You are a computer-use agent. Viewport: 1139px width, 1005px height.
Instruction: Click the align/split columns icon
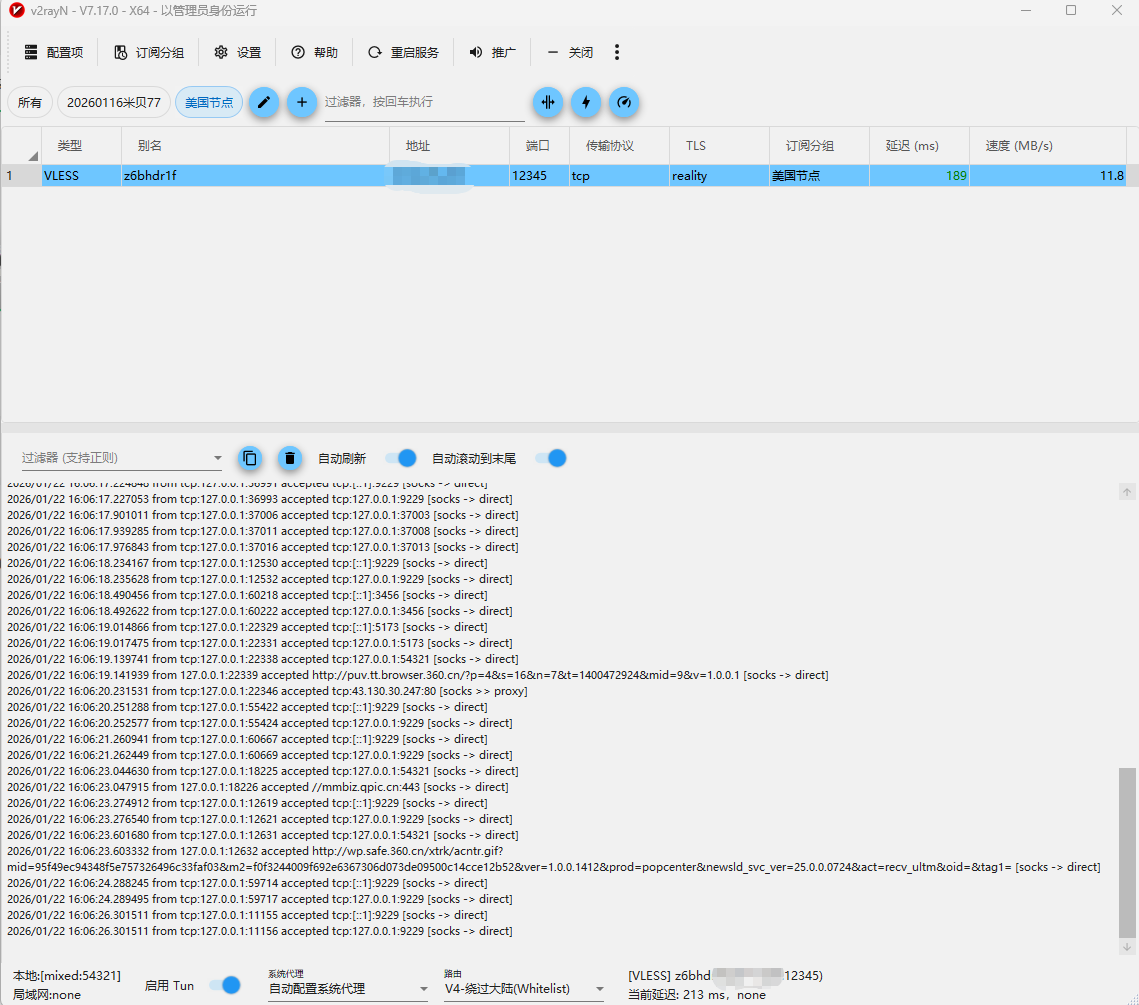(x=548, y=102)
